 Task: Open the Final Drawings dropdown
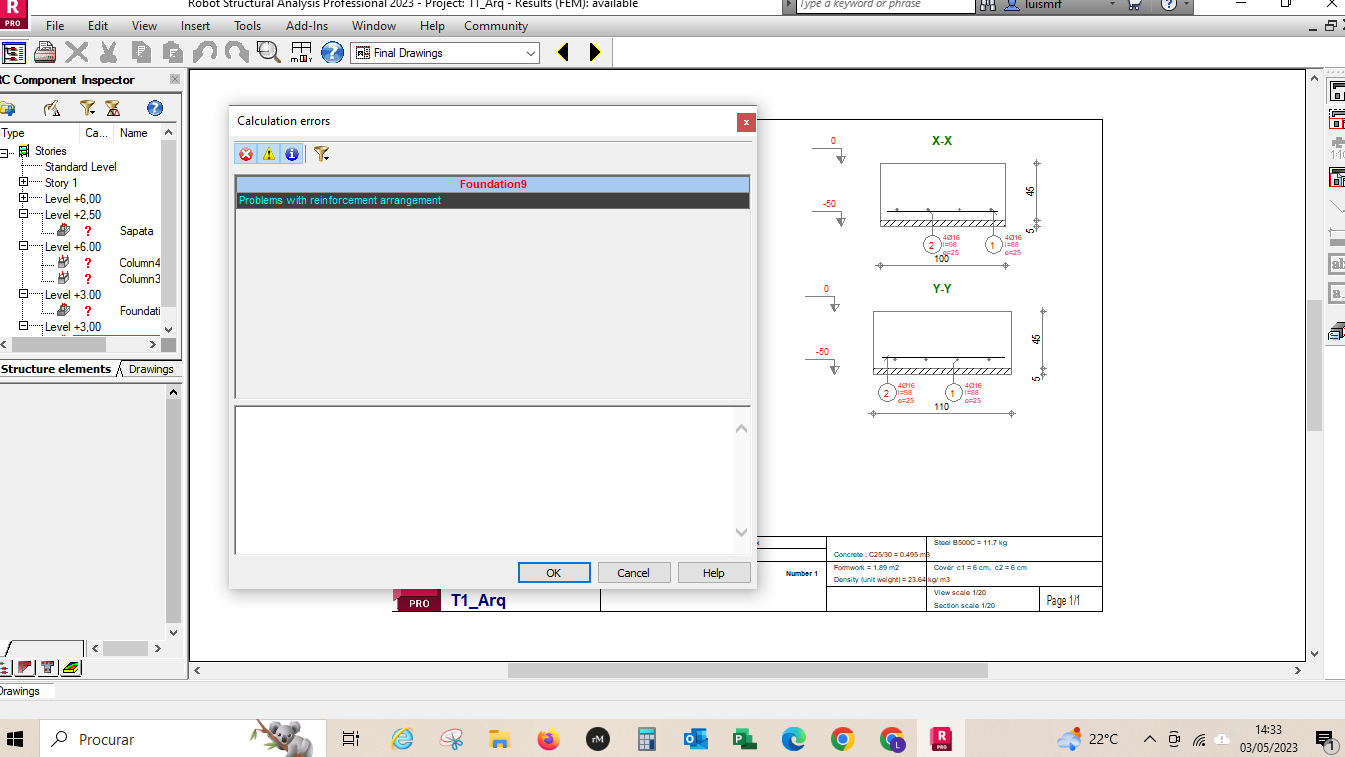click(532, 52)
